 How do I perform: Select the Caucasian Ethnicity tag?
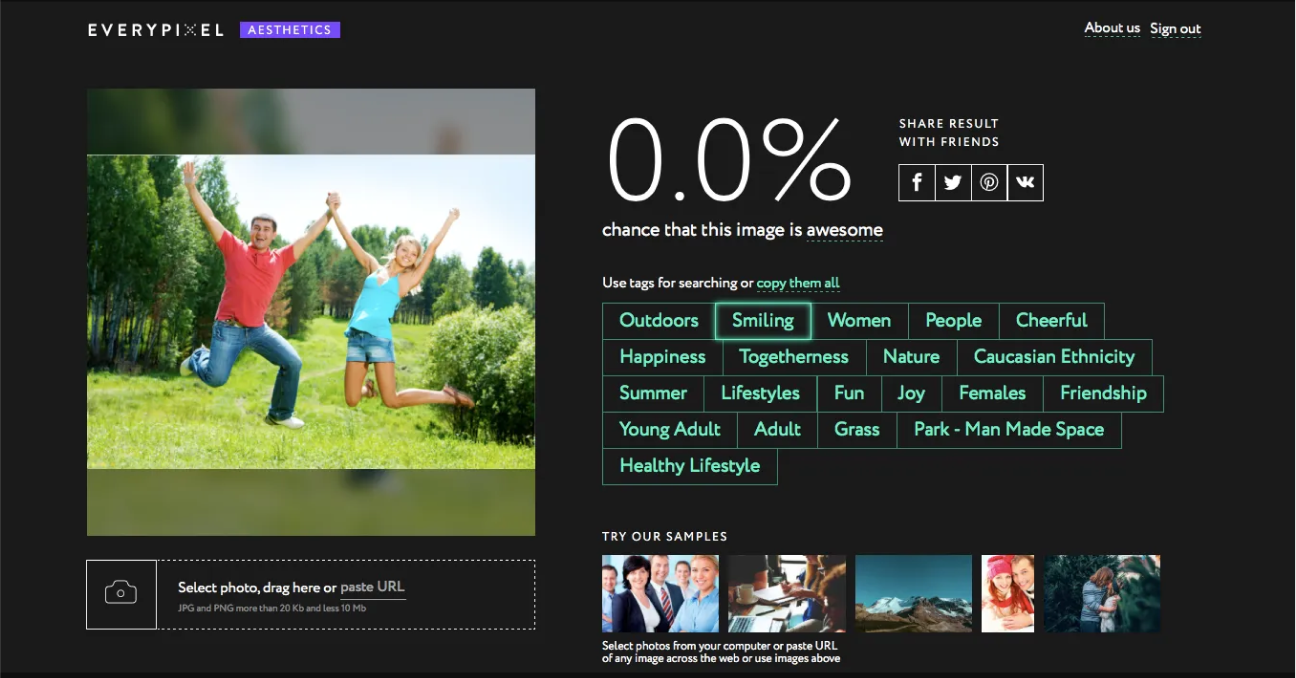(1054, 357)
